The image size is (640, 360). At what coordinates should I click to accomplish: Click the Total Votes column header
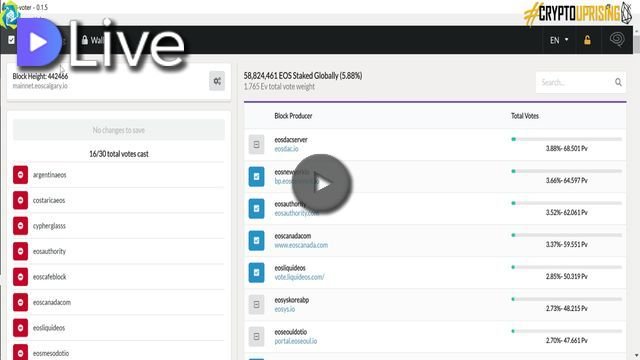tap(524, 116)
